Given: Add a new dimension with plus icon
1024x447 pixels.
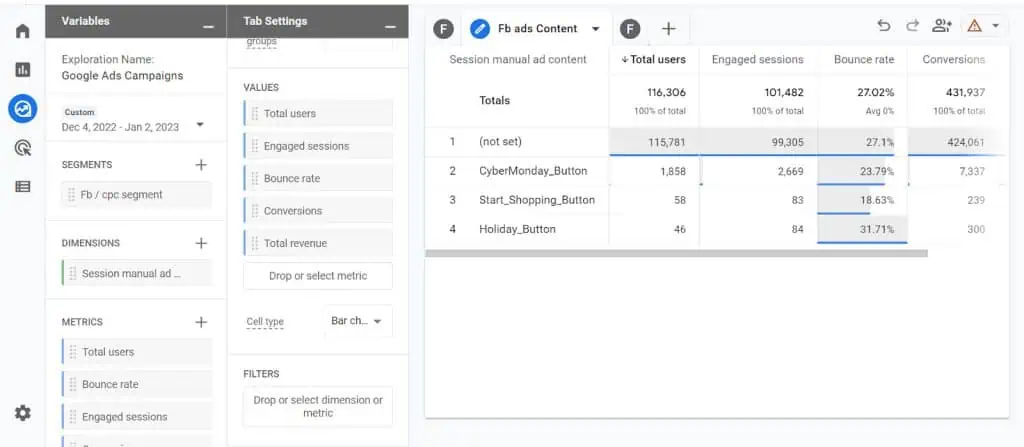Looking at the screenshot, I should click(x=201, y=243).
